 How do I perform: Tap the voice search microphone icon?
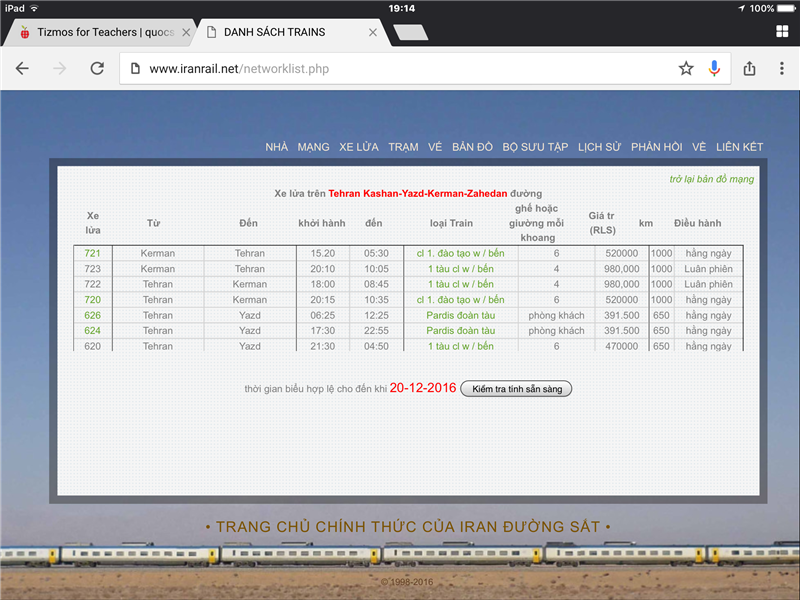pos(714,68)
